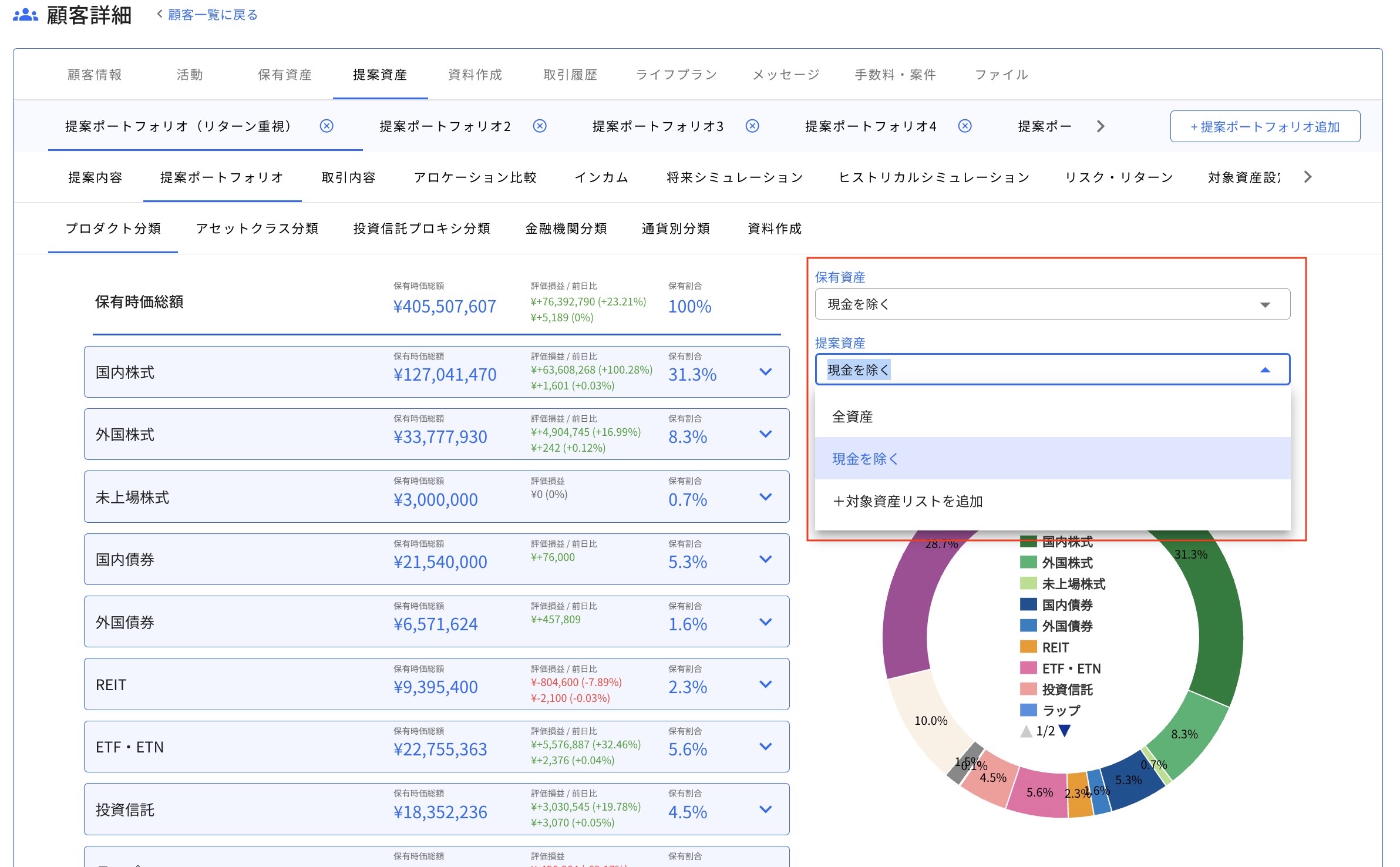Close the 提案ポートフォリオ4 tab
The width and height of the screenshot is (1400, 867).
tap(965, 126)
